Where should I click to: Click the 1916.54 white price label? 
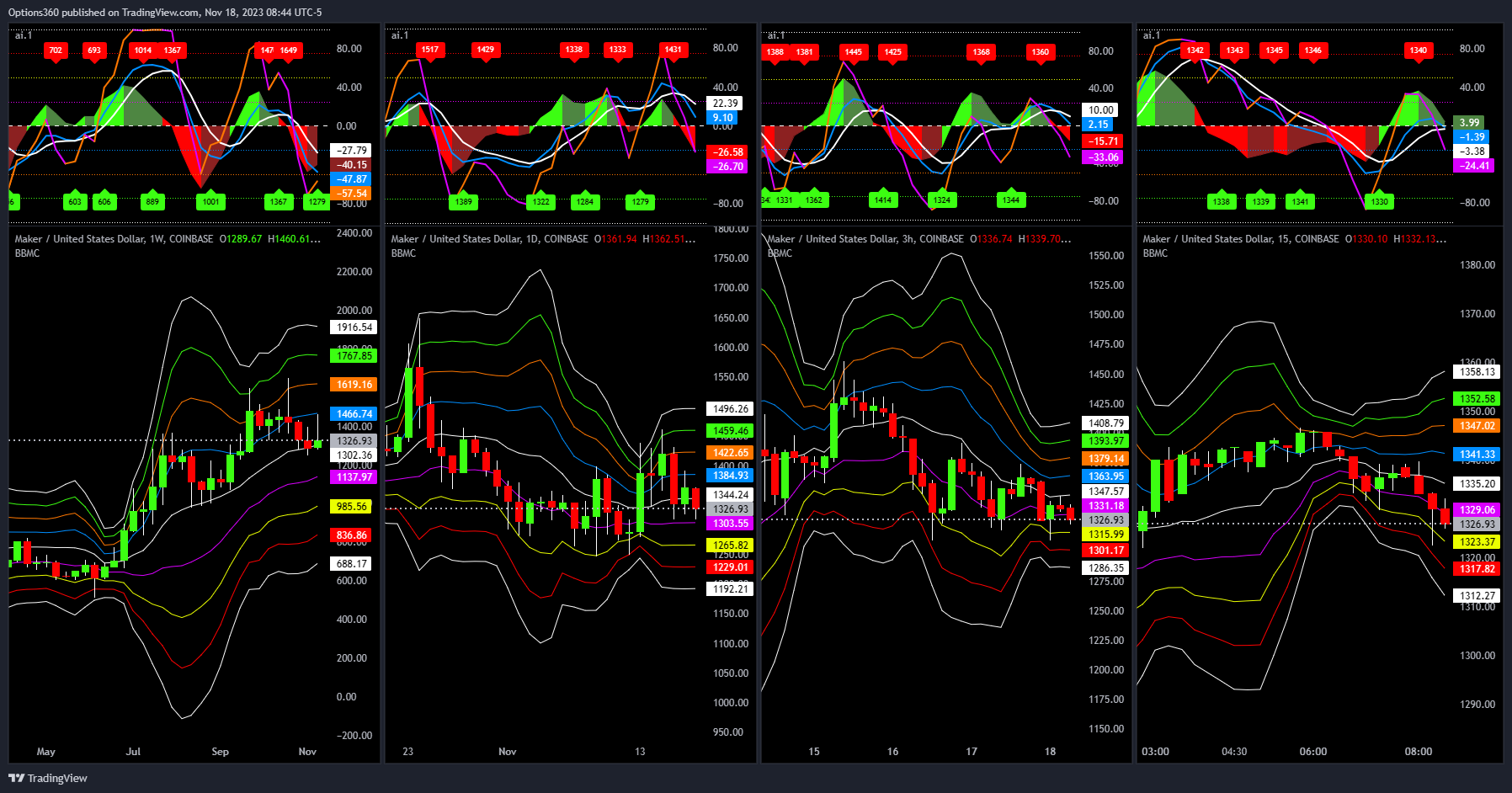pyautogui.click(x=354, y=327)
